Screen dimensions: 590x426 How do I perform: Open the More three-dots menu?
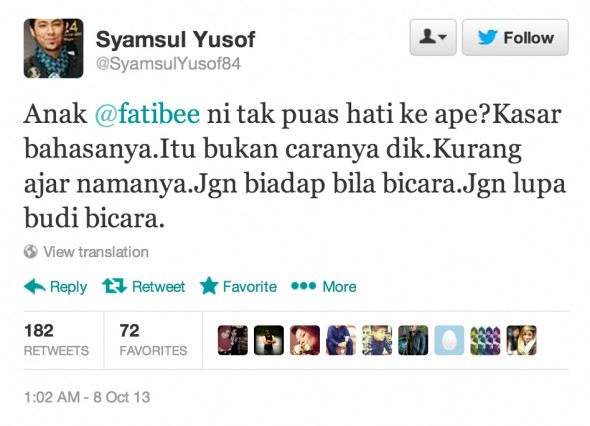[303, 286]
